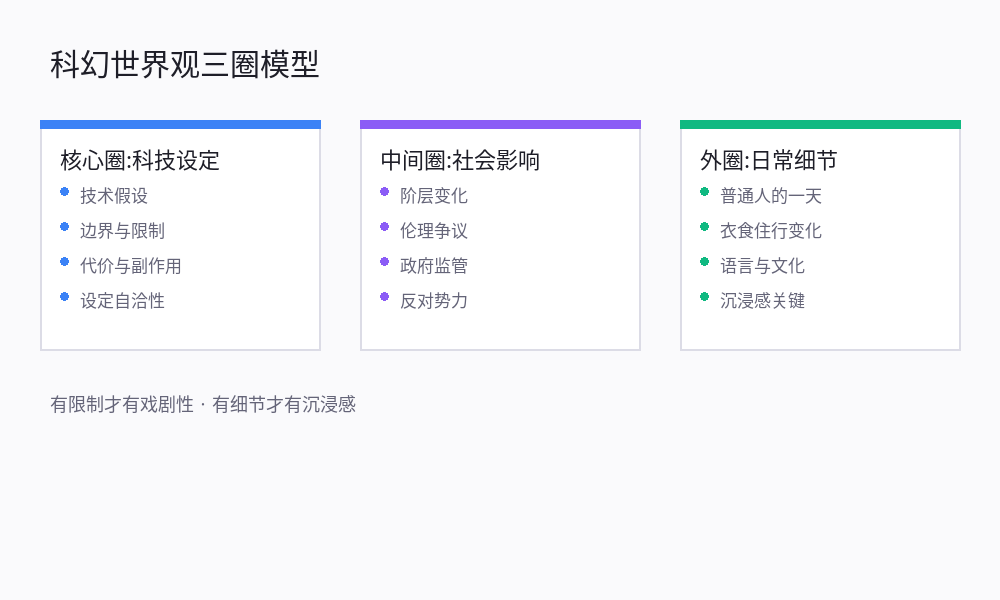This screenshot has width=1000, height=600.
Task: Select the 核心圈:科技设定 card heading
Action: (140, 160)
